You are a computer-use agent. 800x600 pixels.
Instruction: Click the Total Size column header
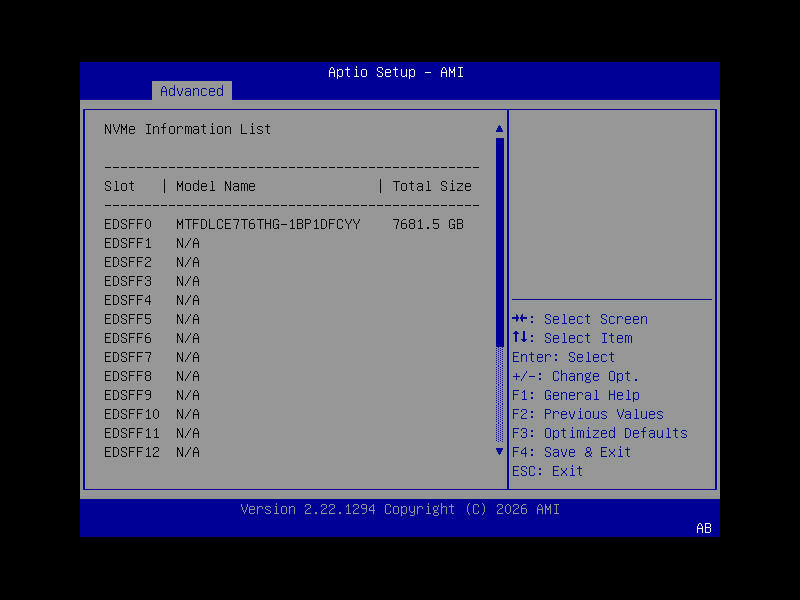(432, 186)
